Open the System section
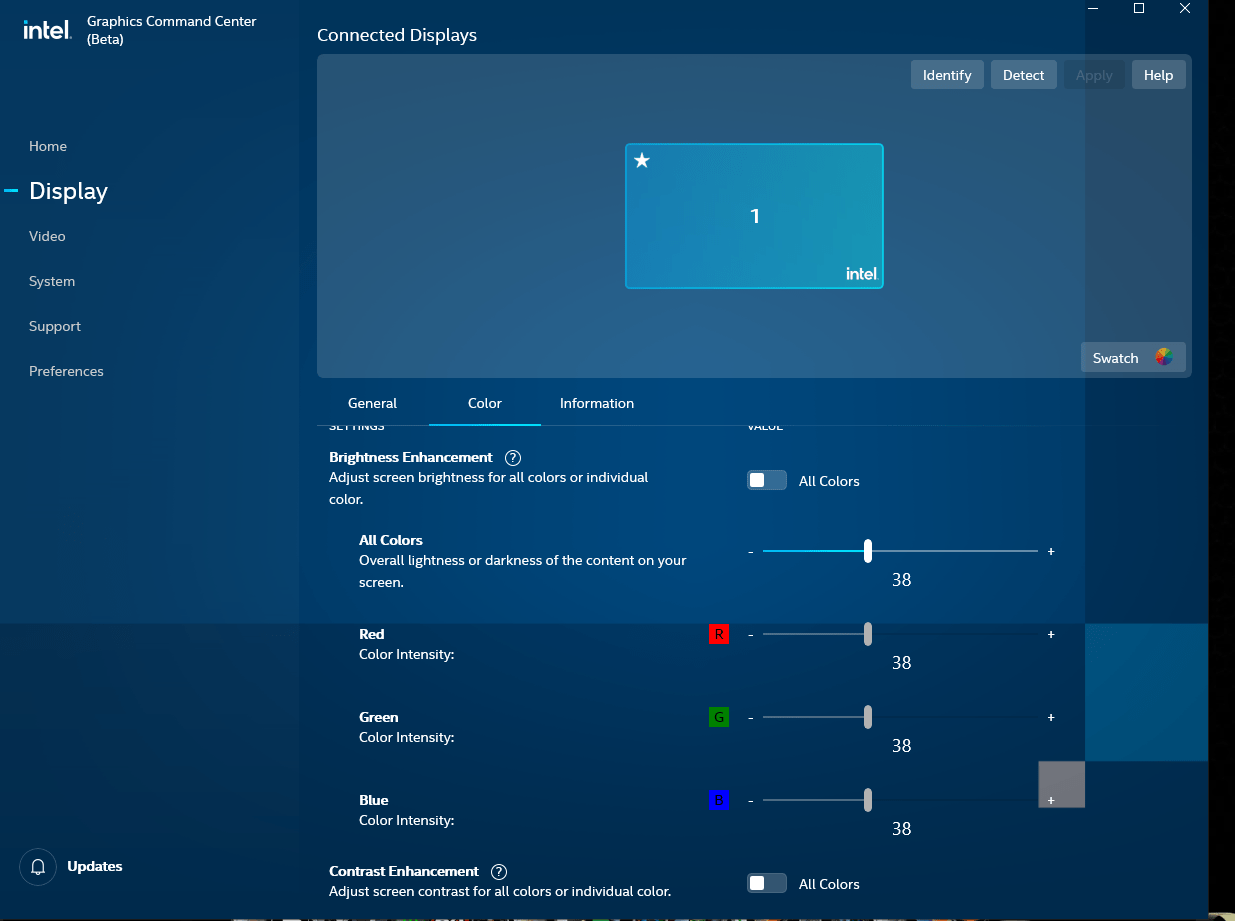This screenshot has width=1235, height=921. click(52, 281)
